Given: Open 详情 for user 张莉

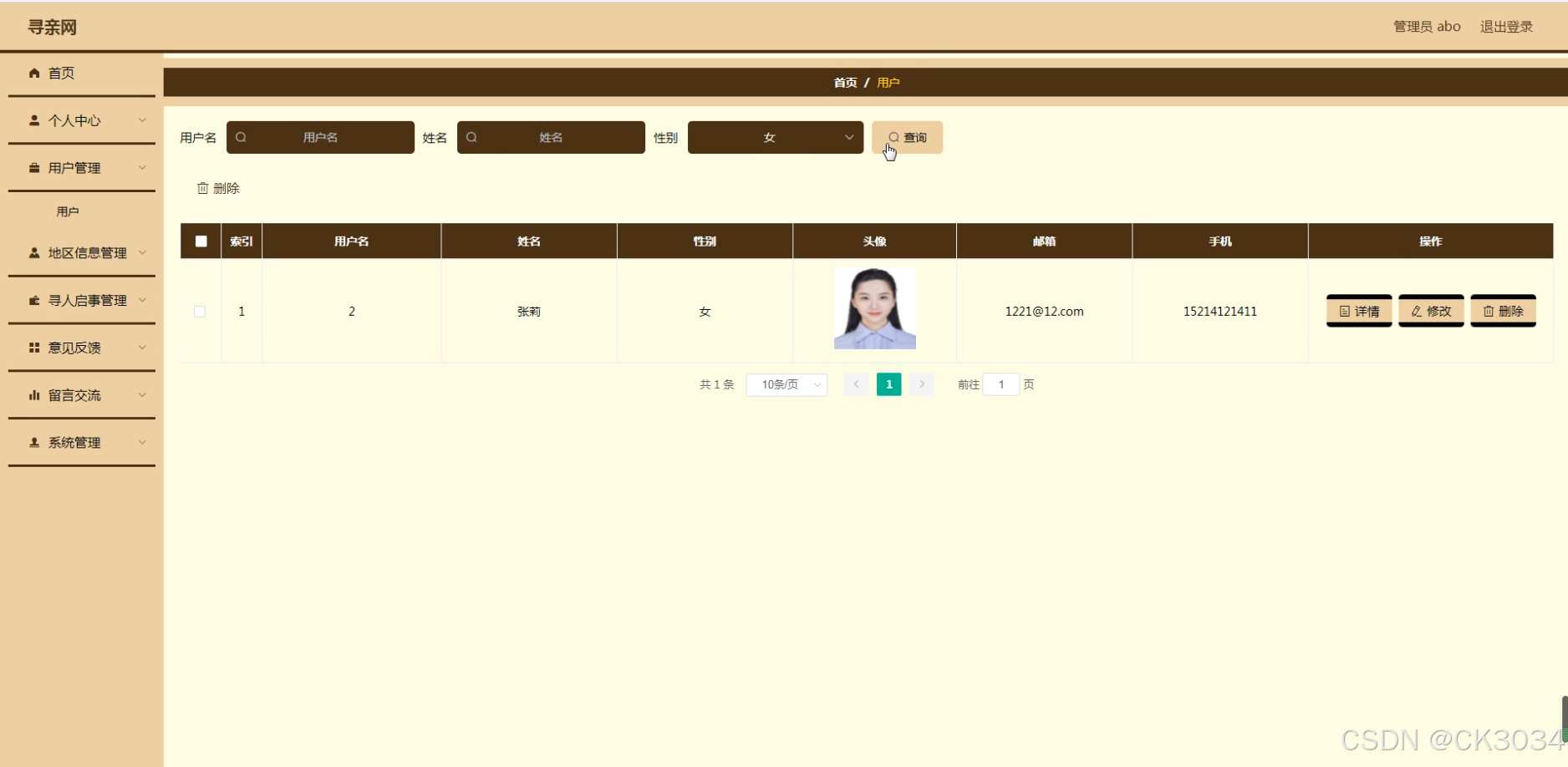Looking at the screenshot, I should [1358, 311].
